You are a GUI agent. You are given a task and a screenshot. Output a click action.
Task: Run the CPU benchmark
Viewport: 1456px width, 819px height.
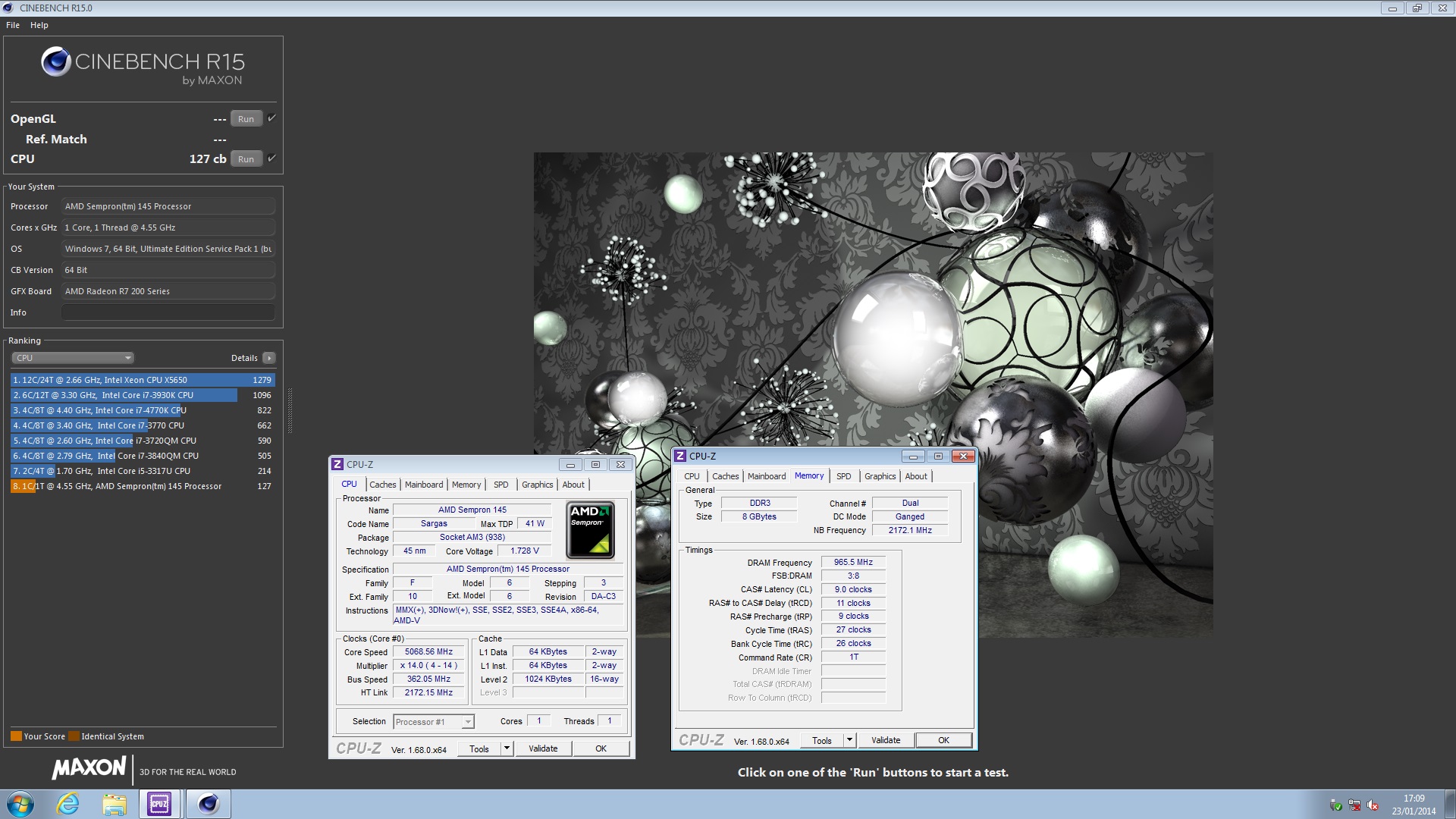[246, 158]
